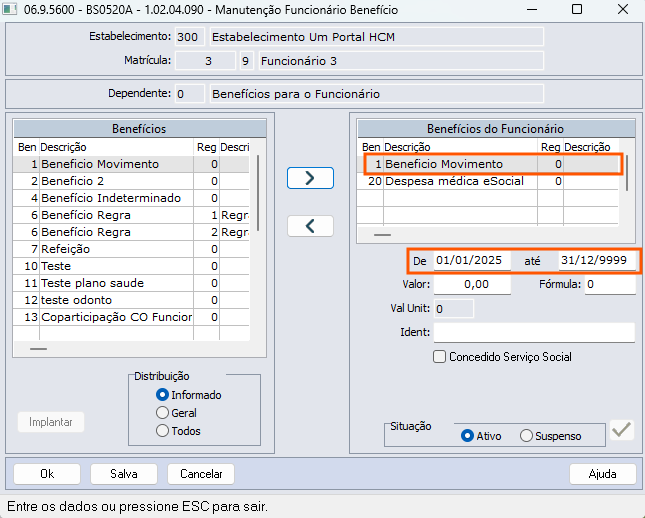The image size is (645, 518).
Task: Select 'Teste' benefit row number 10
Action: (131, 266)
